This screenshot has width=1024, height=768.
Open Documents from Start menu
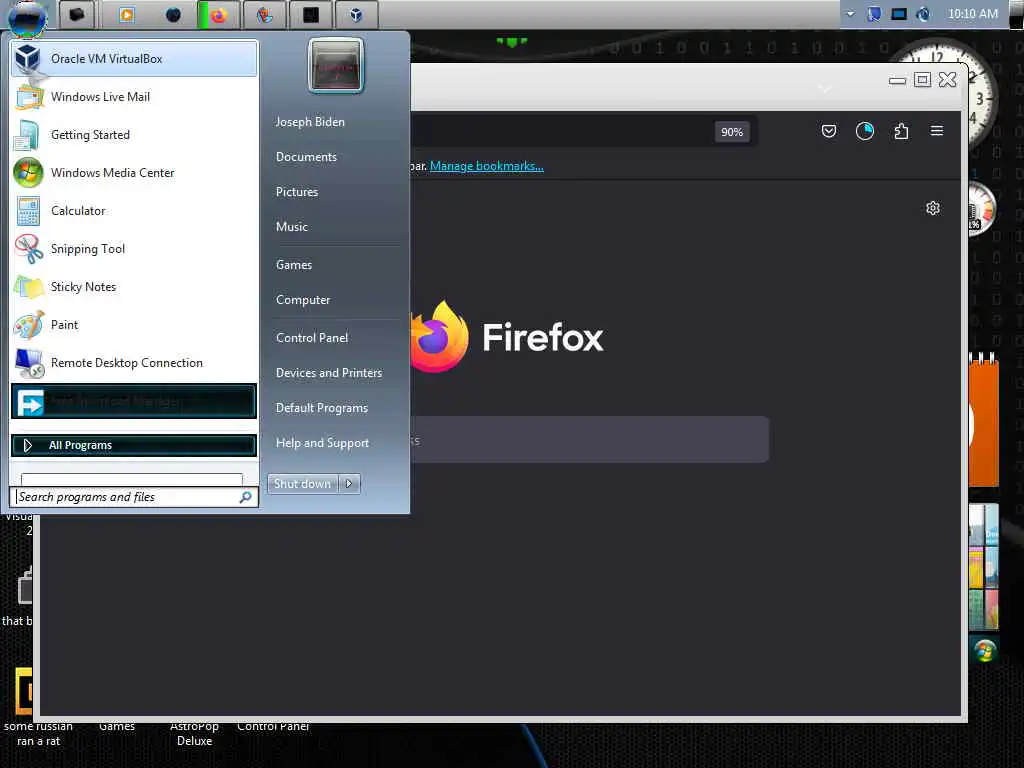click(306, 157)
